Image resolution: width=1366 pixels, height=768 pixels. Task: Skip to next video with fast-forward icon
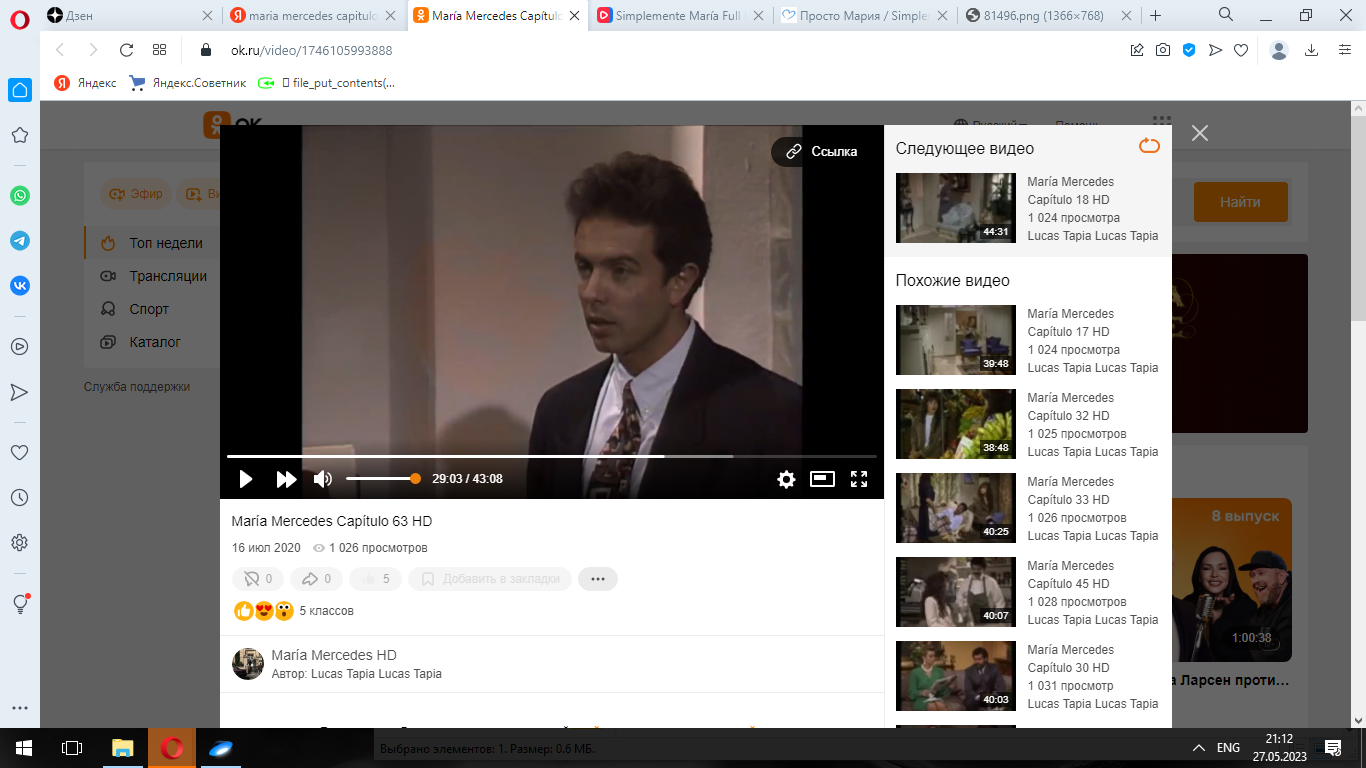point(286,479)
